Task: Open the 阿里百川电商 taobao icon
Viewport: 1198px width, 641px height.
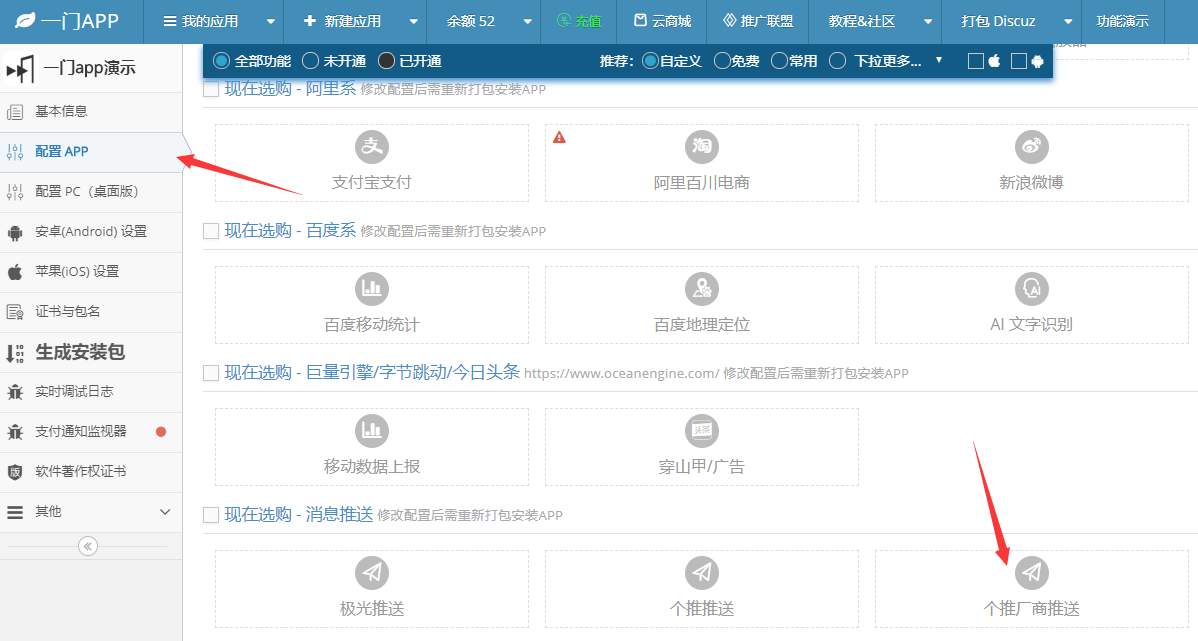Action: click(x=701, y=146)
